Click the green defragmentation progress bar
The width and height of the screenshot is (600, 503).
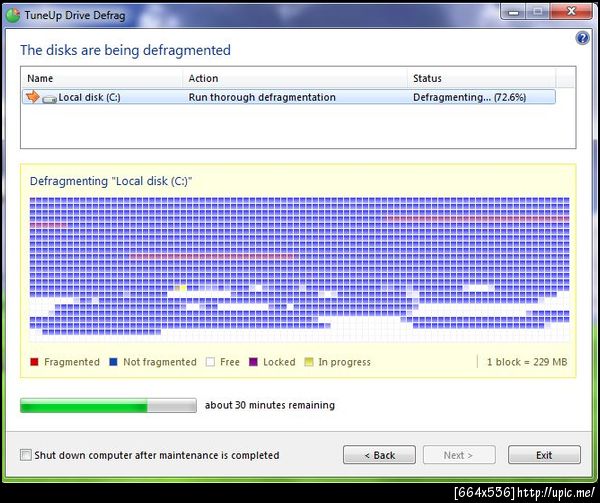(x=108, y=405)
